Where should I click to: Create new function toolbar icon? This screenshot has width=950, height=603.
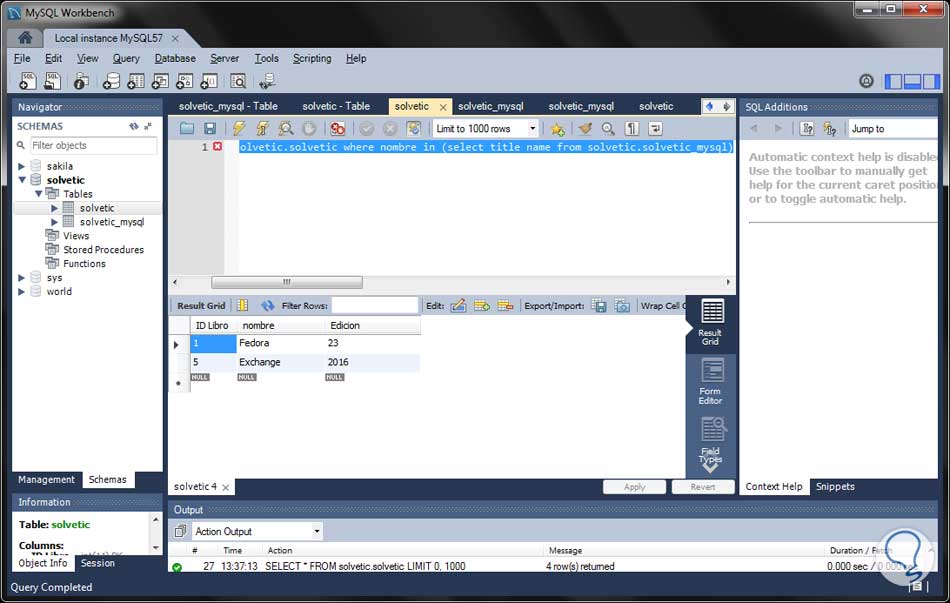209,81
